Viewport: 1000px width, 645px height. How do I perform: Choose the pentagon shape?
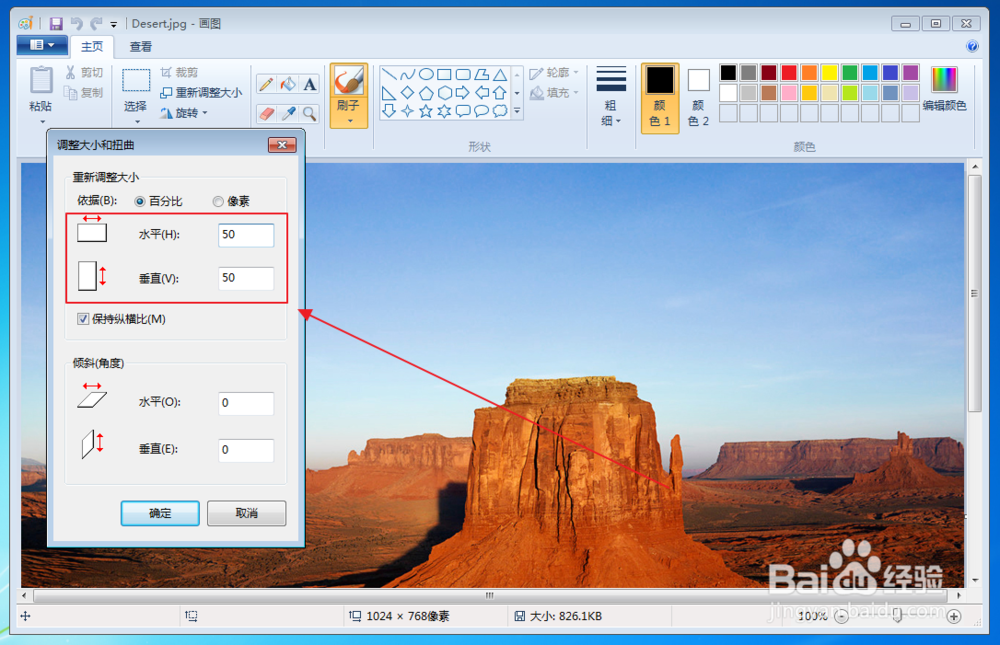click(x=426, y=93)
